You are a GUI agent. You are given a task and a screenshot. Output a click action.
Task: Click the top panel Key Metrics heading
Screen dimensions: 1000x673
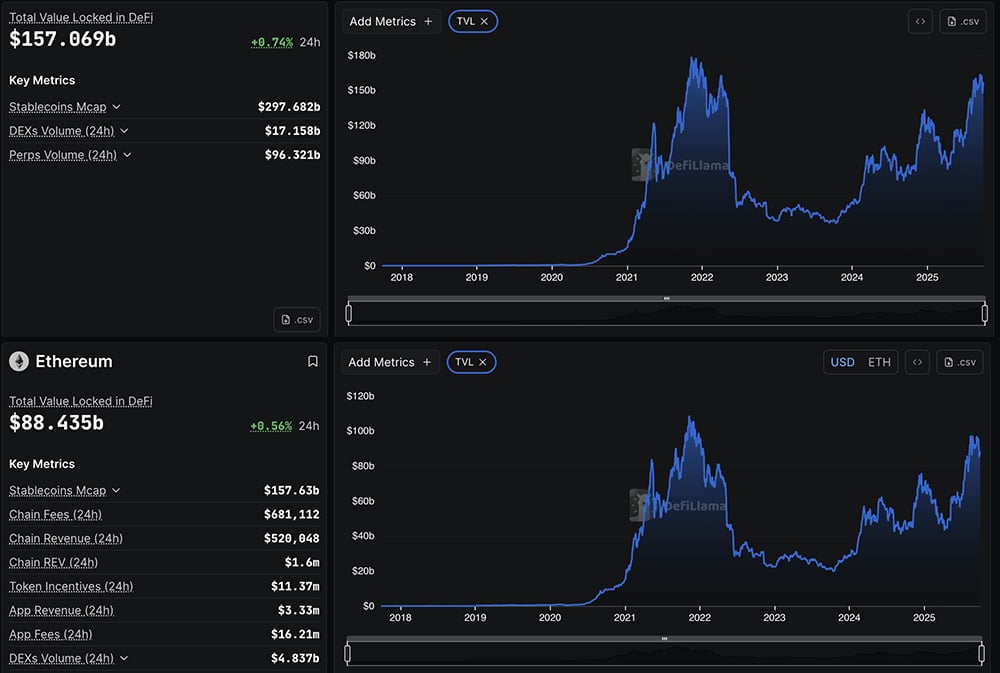coord(42,80)
